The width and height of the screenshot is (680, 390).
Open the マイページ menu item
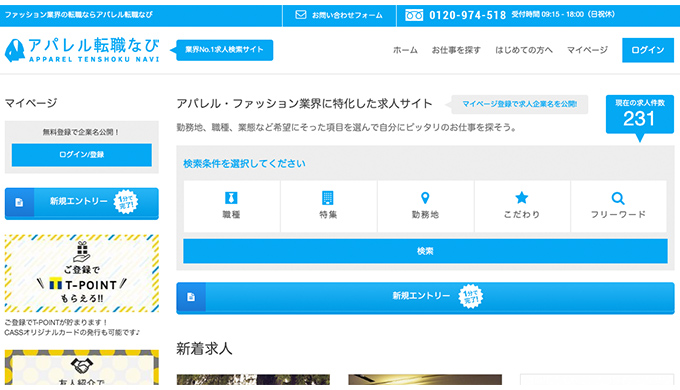(x=587, y=50)
